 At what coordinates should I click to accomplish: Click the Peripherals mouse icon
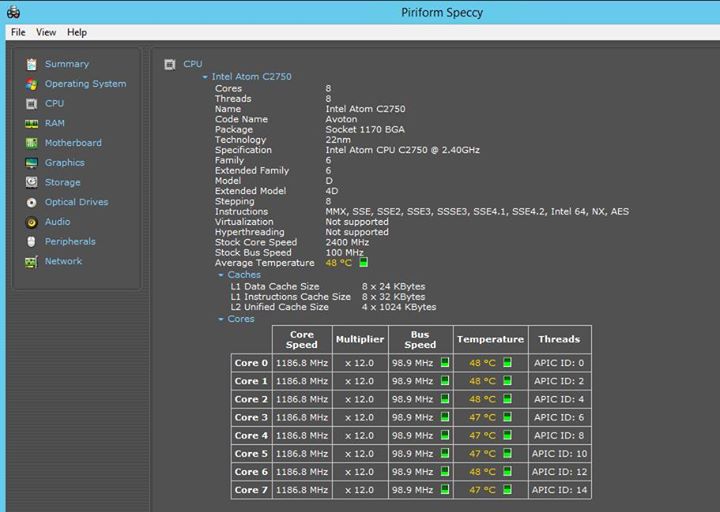click(31, 242)
